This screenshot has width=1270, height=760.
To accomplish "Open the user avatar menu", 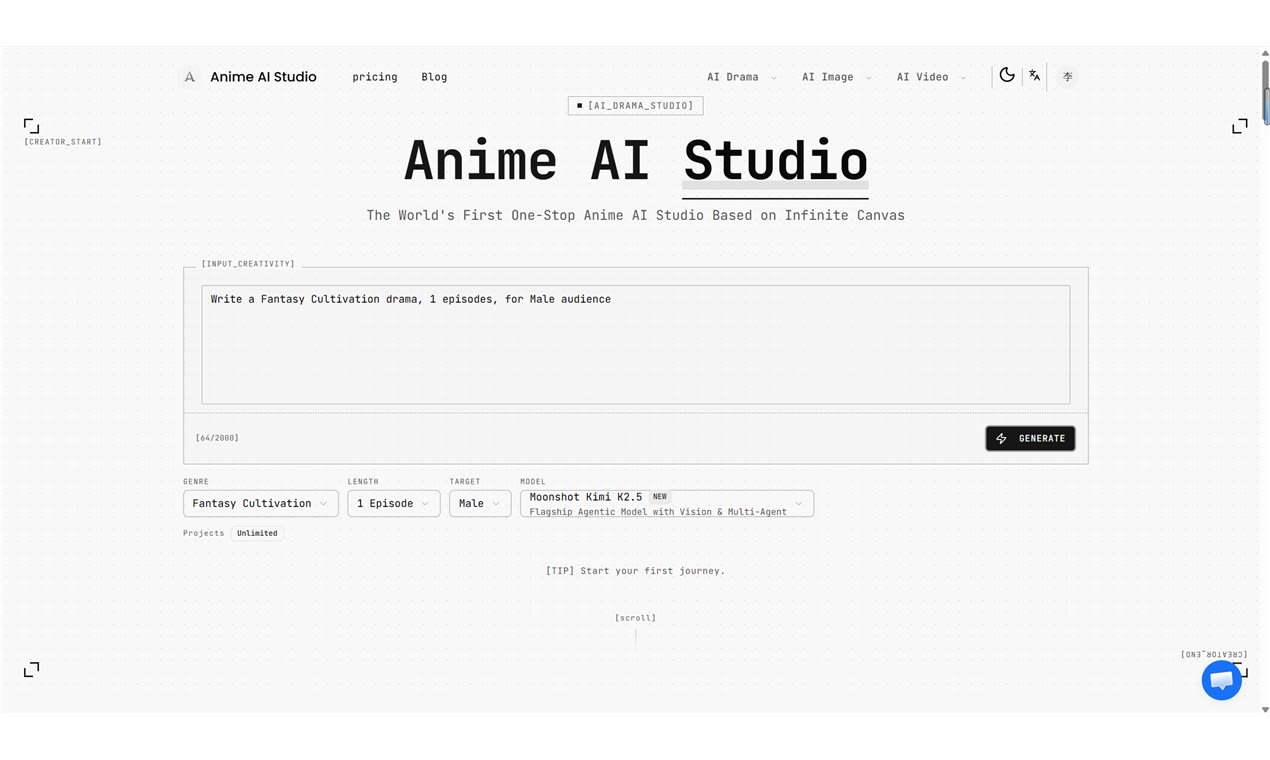I will point(1068,76).
